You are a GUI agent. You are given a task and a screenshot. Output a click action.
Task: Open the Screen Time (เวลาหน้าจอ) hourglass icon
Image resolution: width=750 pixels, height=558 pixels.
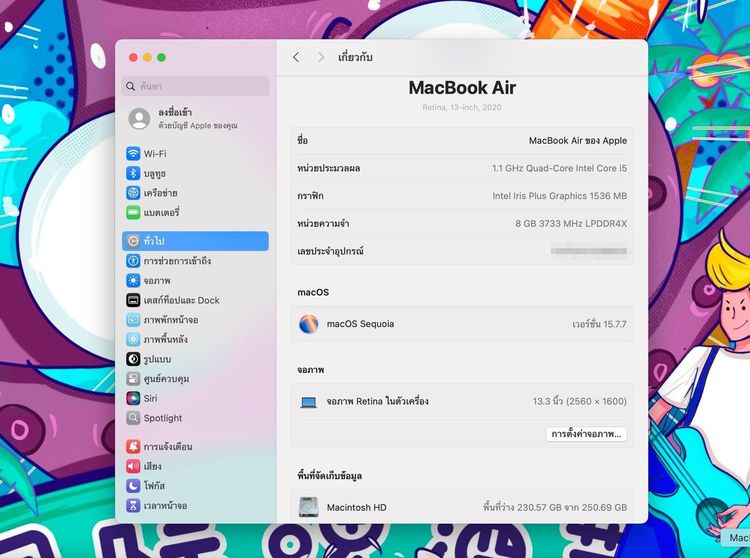pyautogui.click(x=133, y=505)
